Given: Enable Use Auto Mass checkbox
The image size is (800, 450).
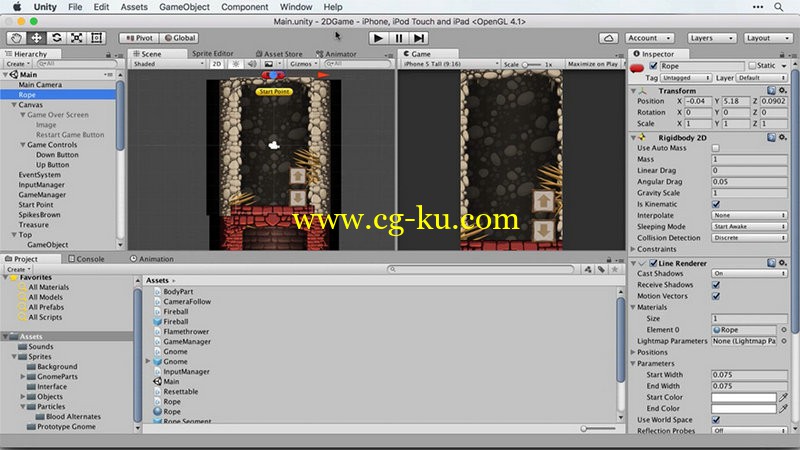Looking at the screenshot, I should click(716, 148).
